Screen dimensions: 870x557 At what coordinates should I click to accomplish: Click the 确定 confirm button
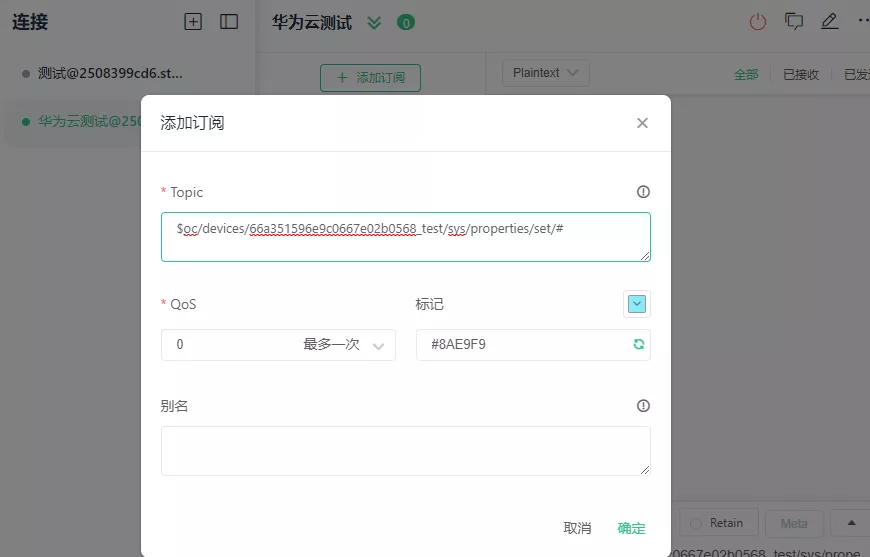click(631, 528)
